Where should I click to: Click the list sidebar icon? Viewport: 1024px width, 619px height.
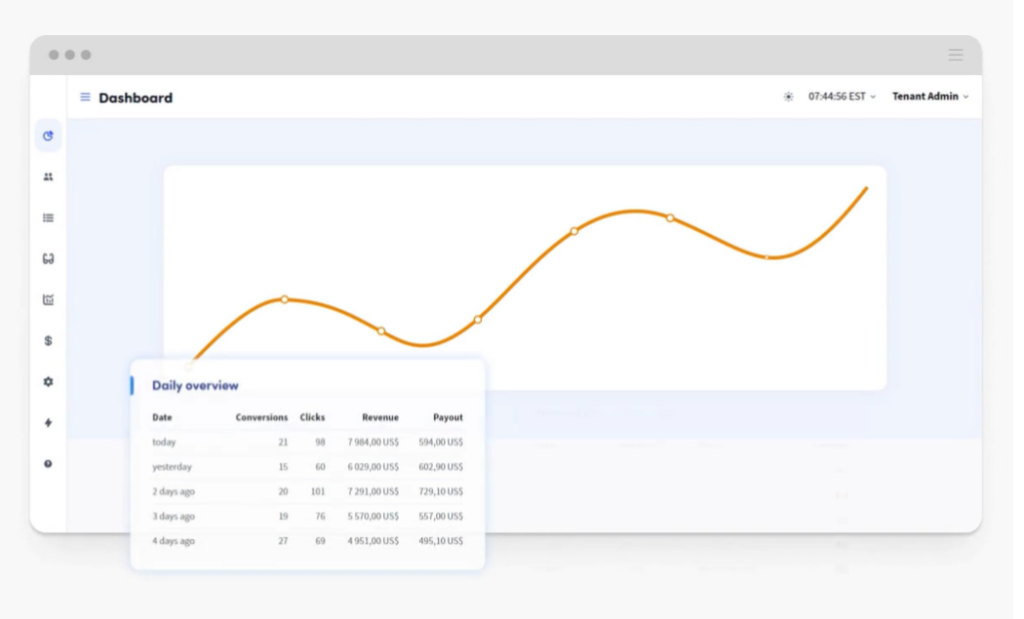pyautogui.click(x=48, y=218)
